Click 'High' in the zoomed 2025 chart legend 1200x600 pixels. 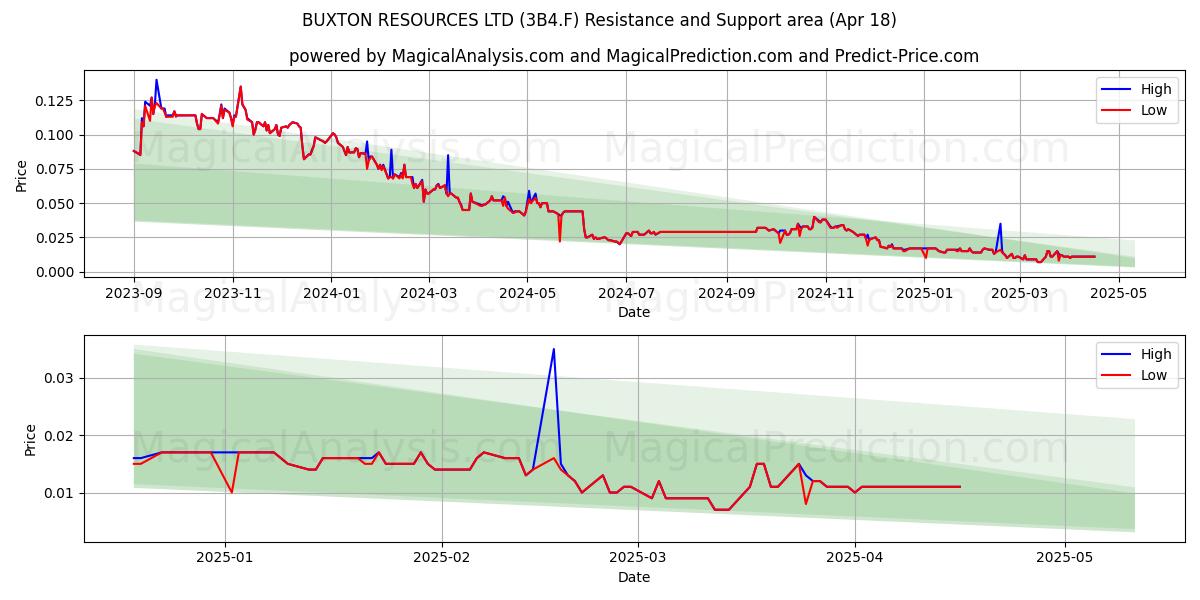(x=1156, y=355)
